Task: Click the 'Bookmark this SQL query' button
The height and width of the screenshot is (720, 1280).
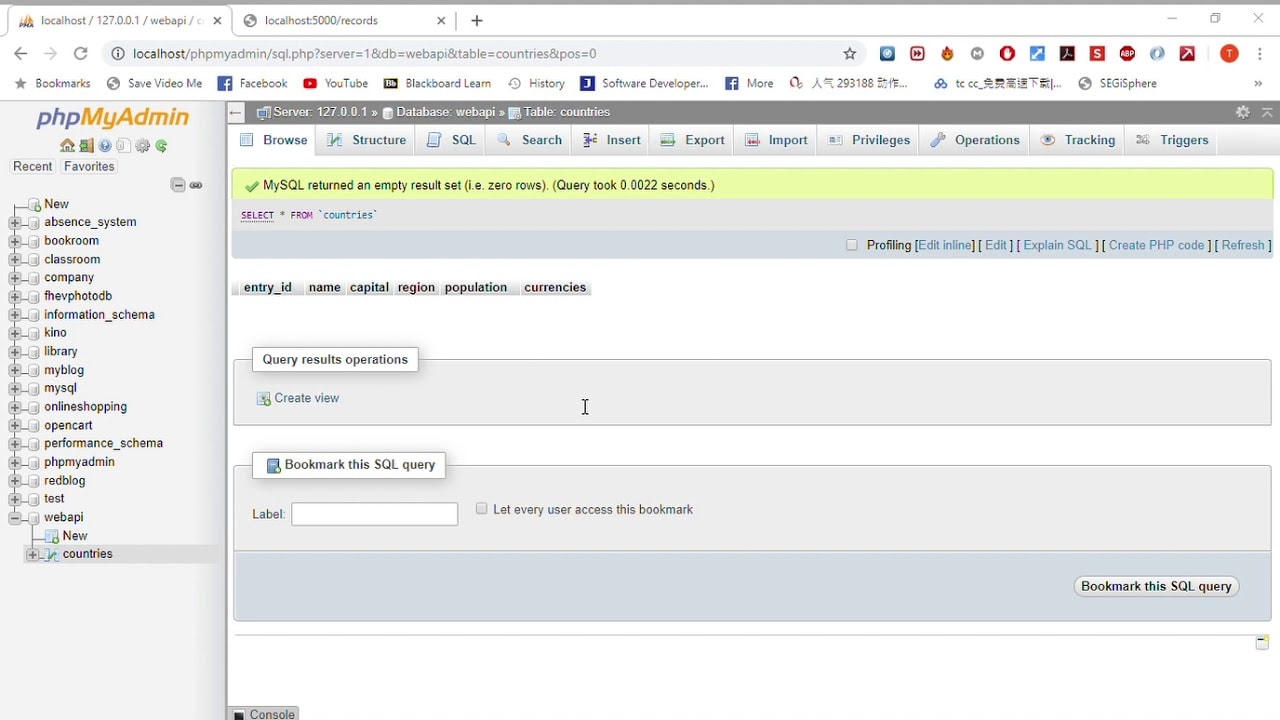Action: (1156, 587)
